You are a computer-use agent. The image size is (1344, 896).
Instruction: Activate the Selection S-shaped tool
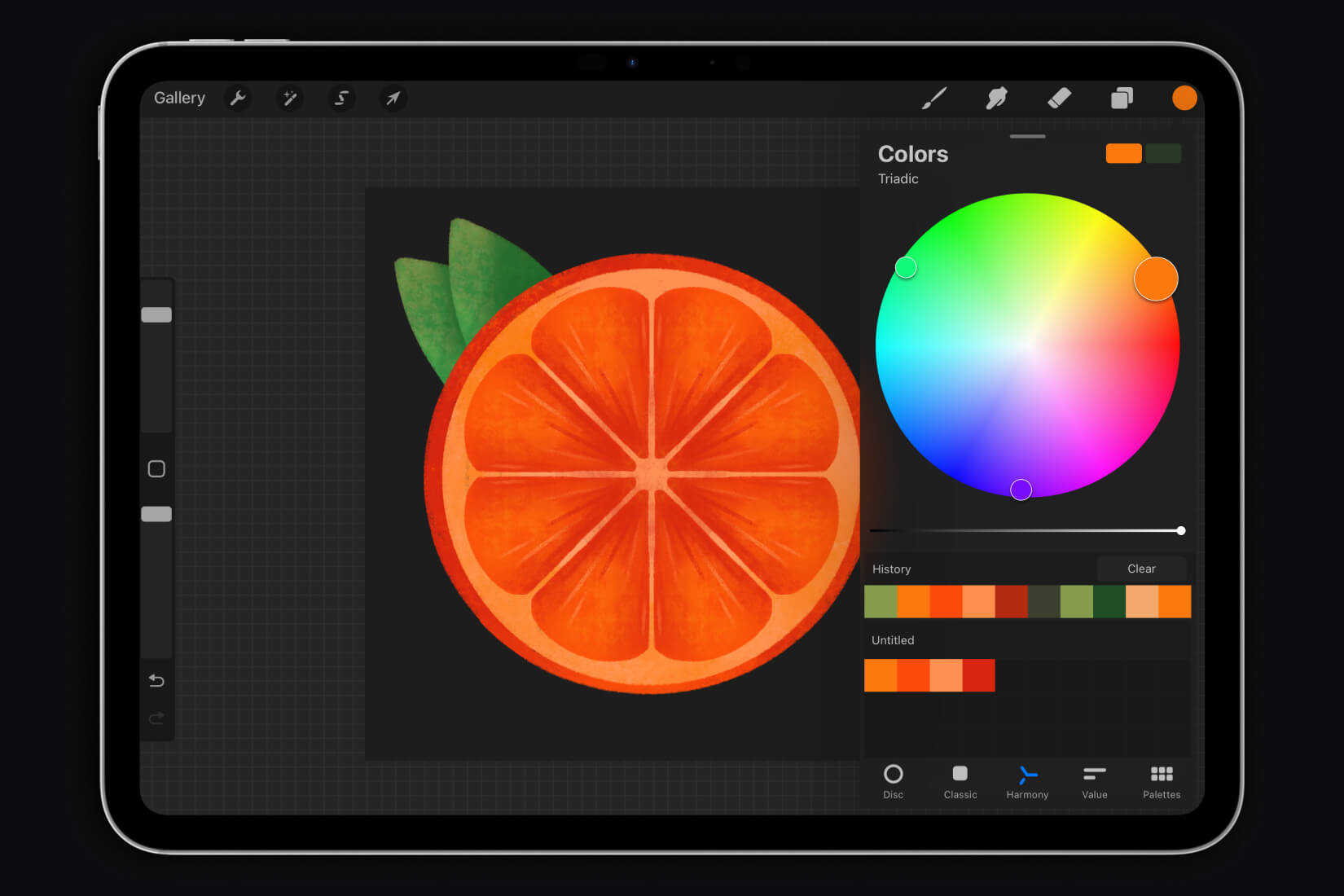point(341,99)
